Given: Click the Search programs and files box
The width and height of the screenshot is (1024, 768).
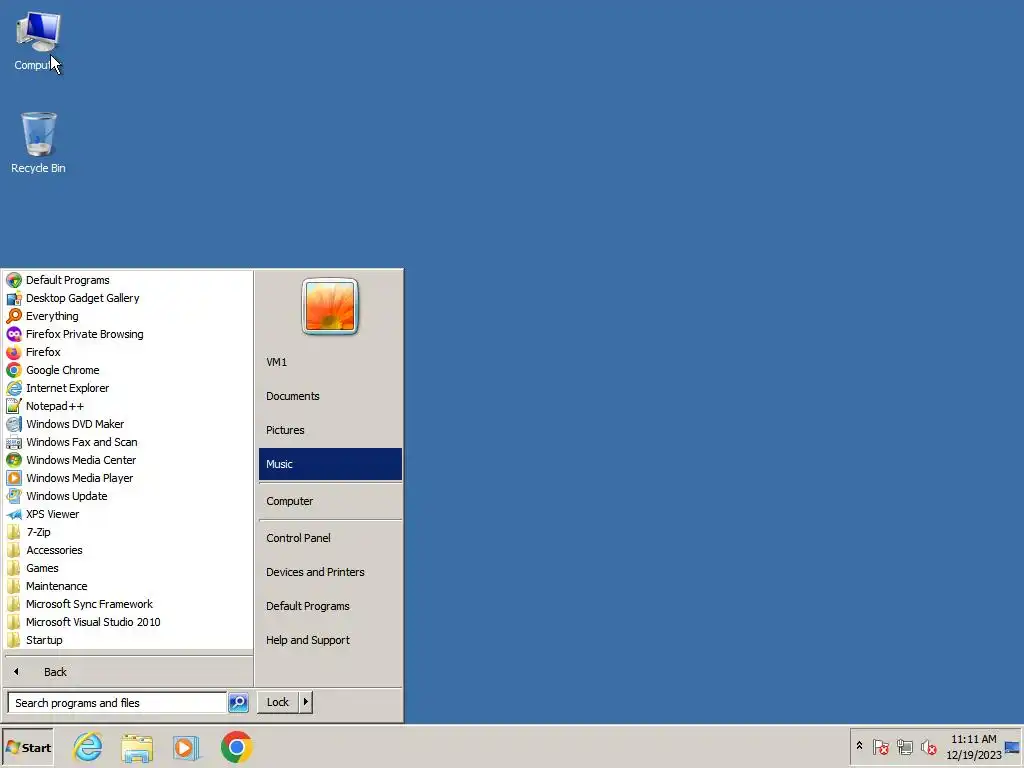Looking at the screenshot, I should 117,703.
